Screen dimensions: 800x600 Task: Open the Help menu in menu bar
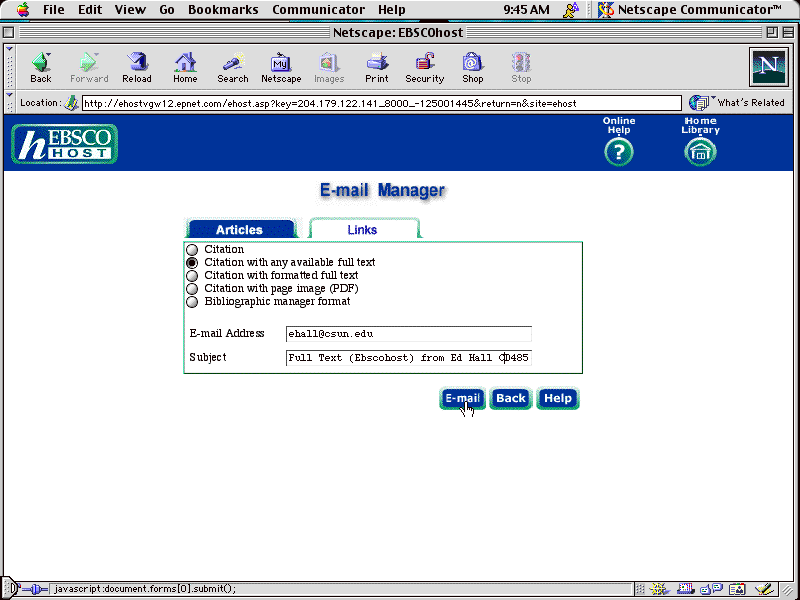(x=392, y=9)
